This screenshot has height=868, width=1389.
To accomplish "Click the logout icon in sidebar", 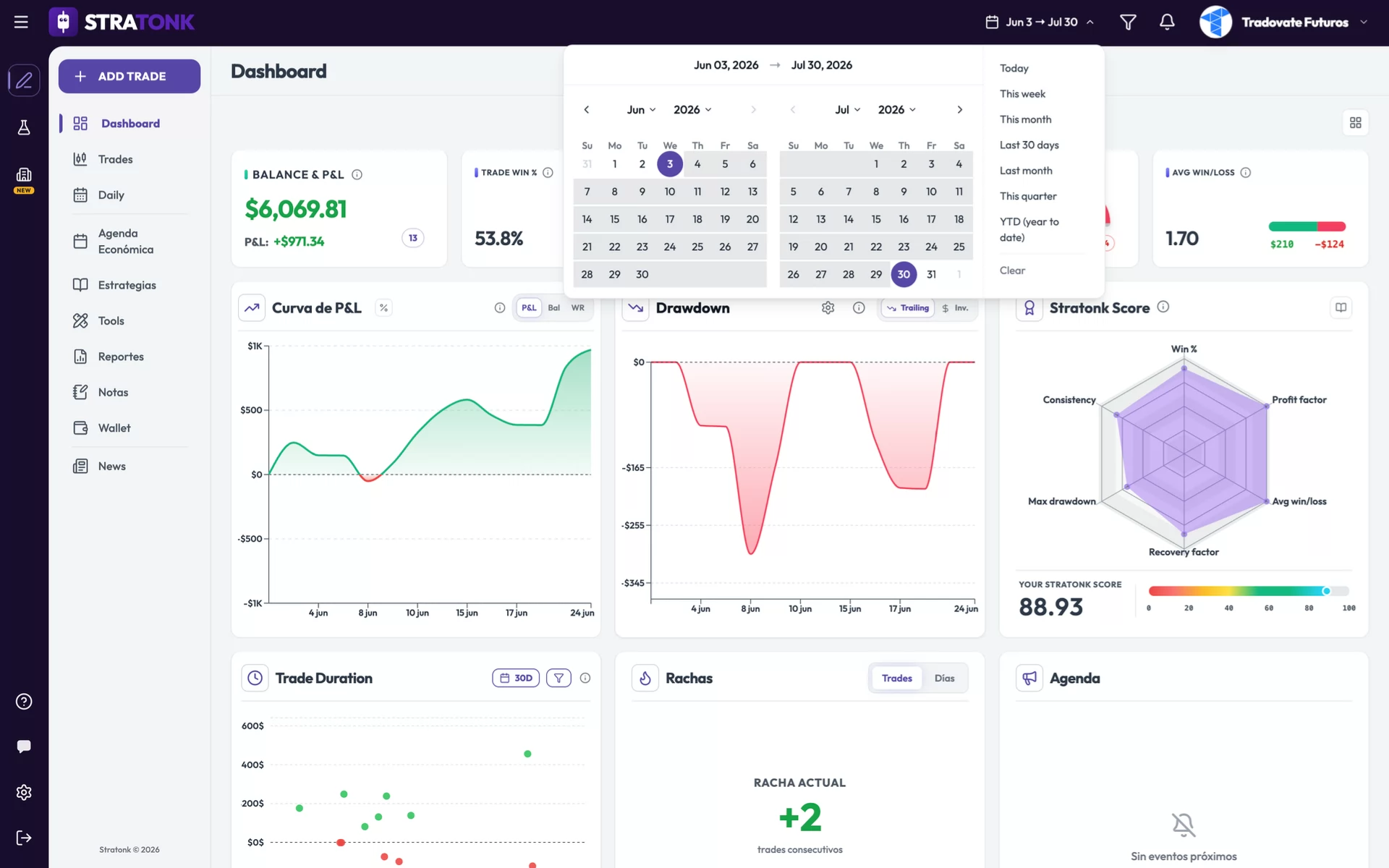I will coord(24,838).
